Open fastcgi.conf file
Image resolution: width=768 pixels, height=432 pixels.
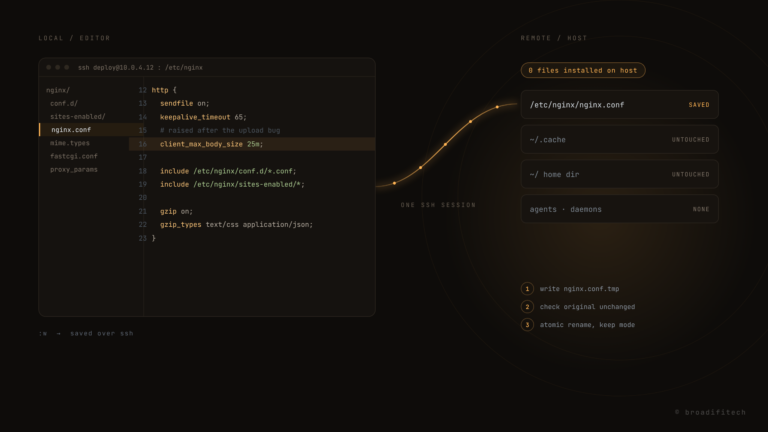tap(73, 156)
